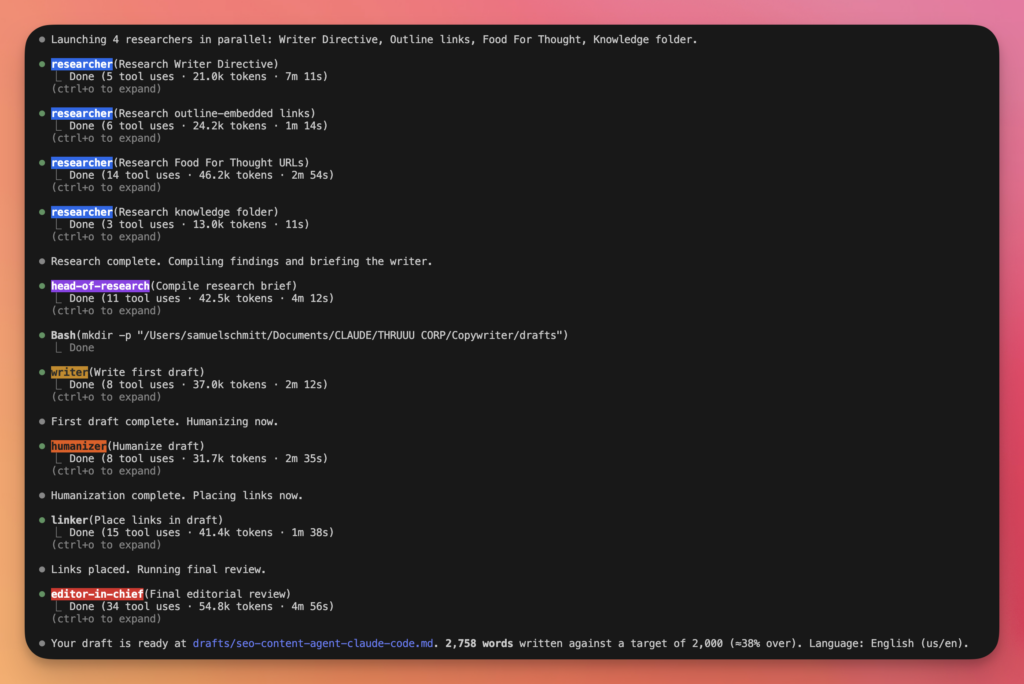Expand the output under Humanize draft
Viewport: 1024px width, 684px height.
pos(106,471)
